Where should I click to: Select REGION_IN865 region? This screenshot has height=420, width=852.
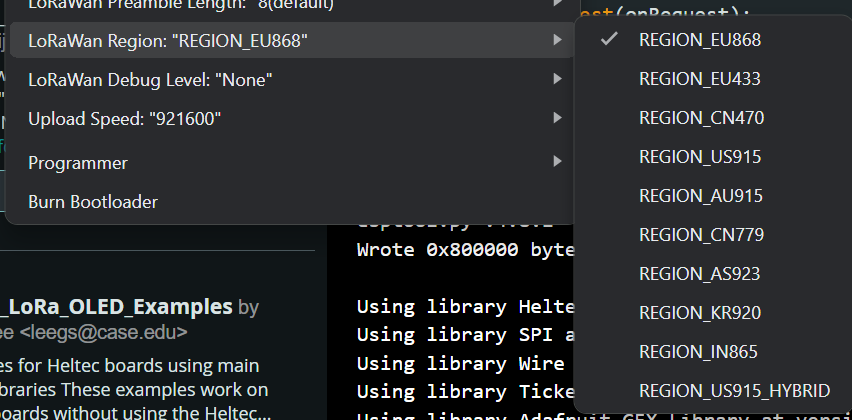(x=712, y=352)
